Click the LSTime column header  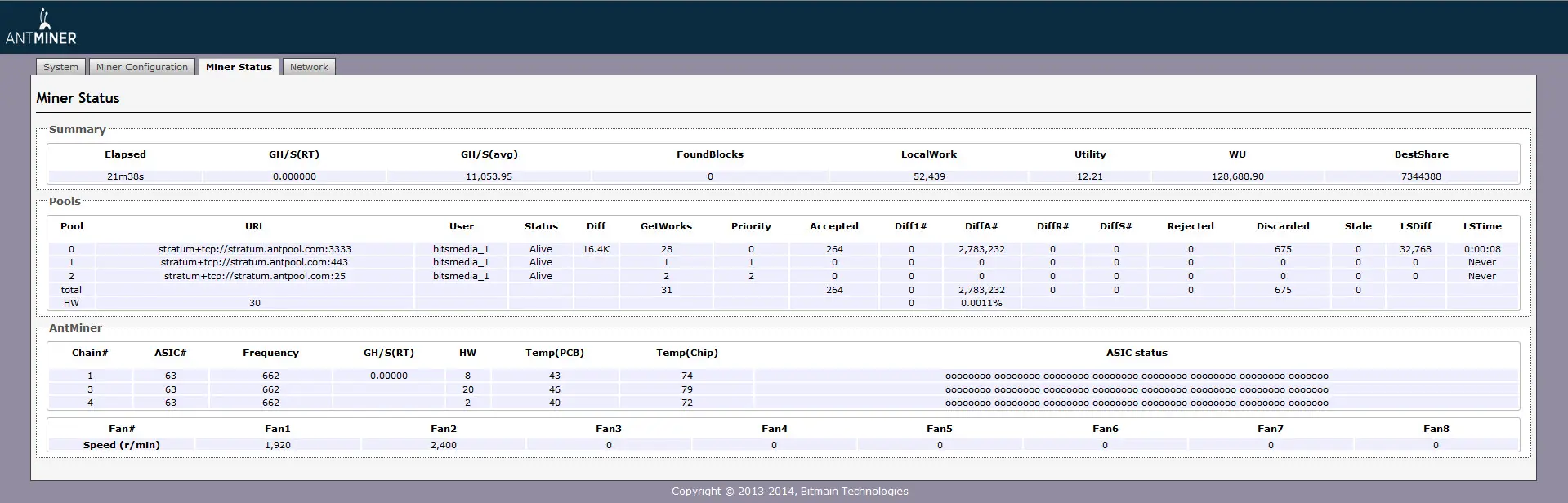[x=1482, y=226]
